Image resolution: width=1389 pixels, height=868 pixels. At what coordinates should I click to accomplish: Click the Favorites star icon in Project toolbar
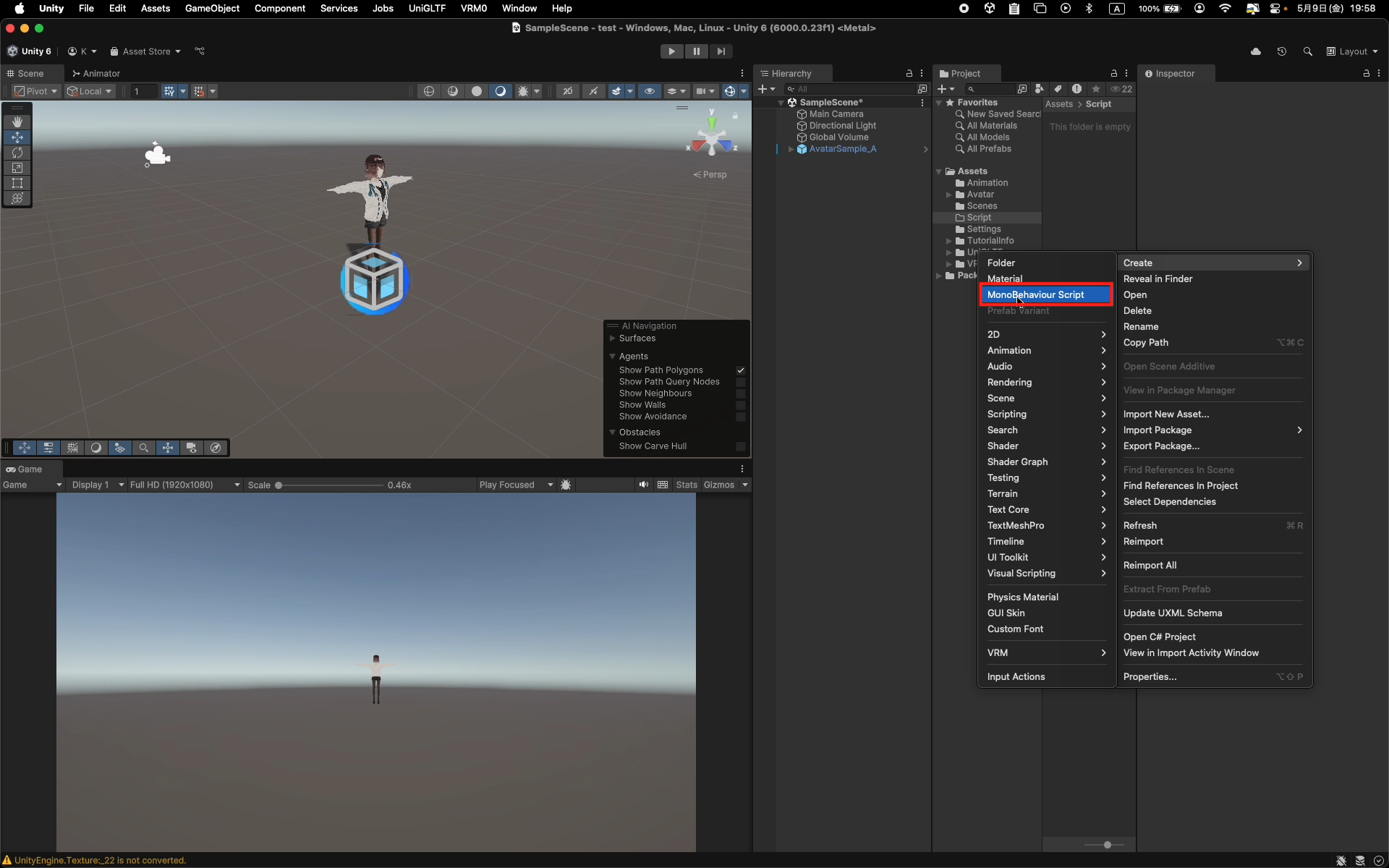coord(1096,89)
